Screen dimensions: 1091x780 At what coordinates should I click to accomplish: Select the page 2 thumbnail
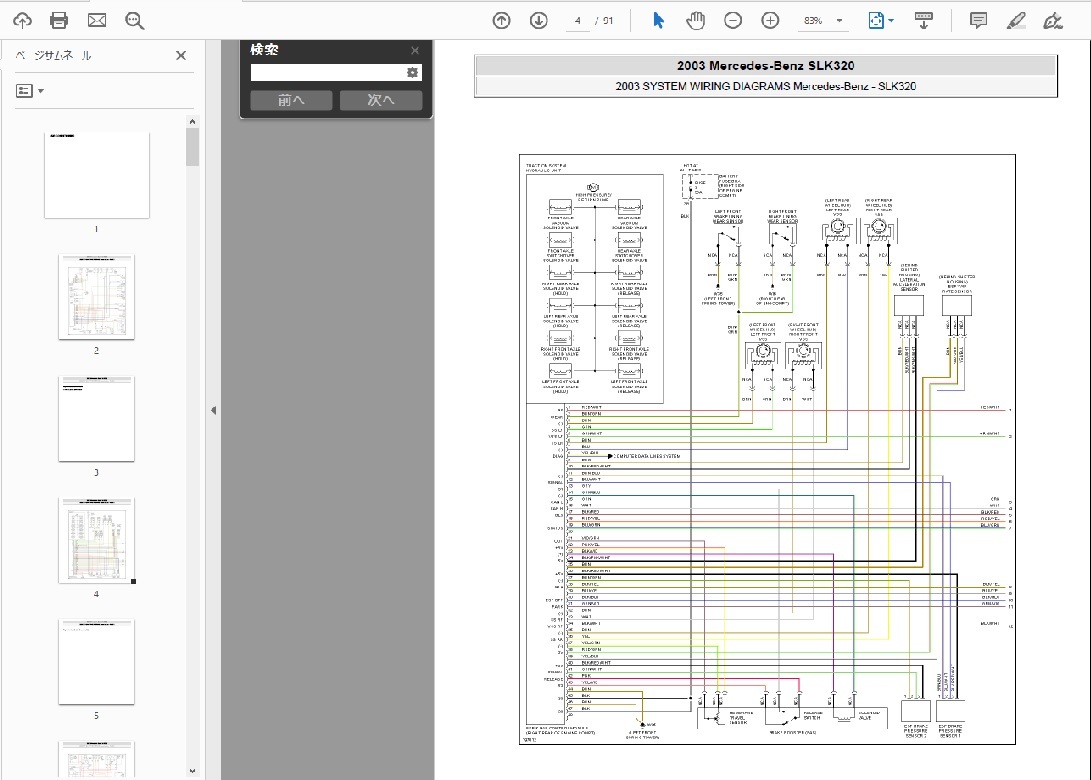click(x=96, y=297)
